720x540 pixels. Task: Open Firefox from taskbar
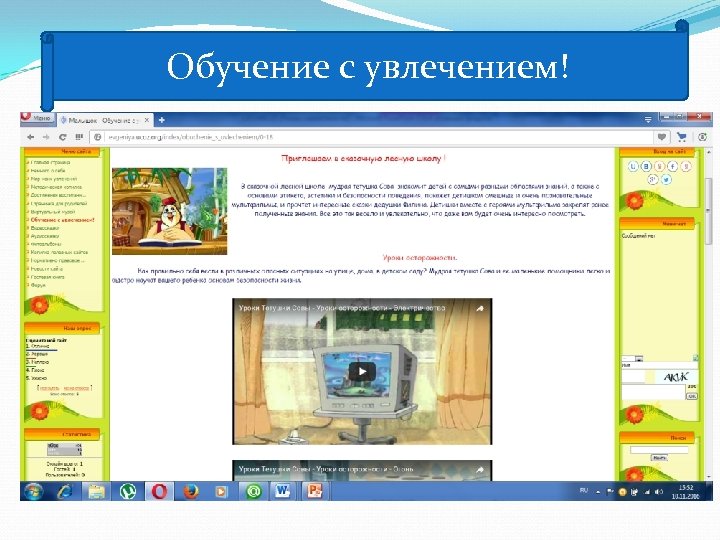[x=191, y=491]
